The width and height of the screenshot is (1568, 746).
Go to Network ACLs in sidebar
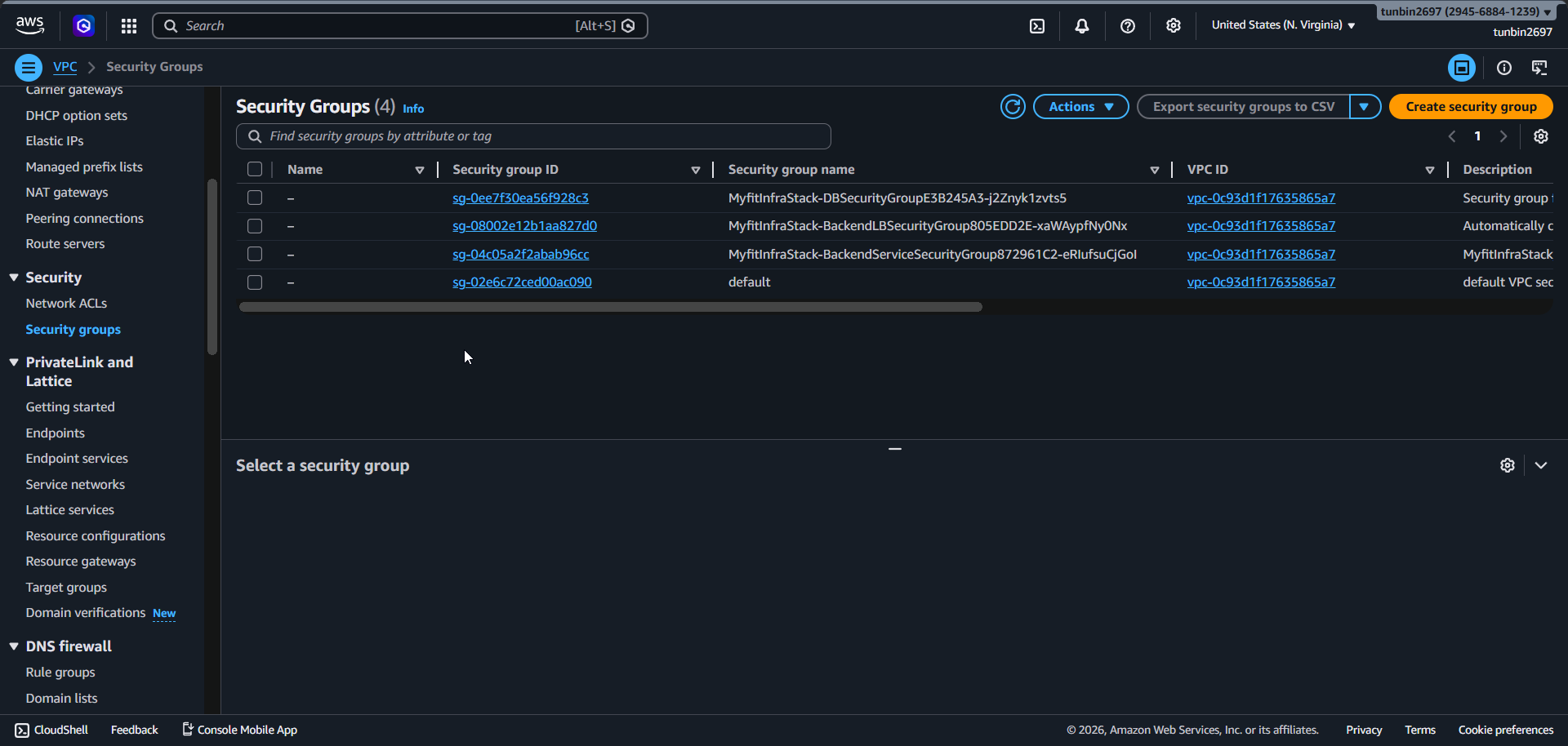point(66,304)
